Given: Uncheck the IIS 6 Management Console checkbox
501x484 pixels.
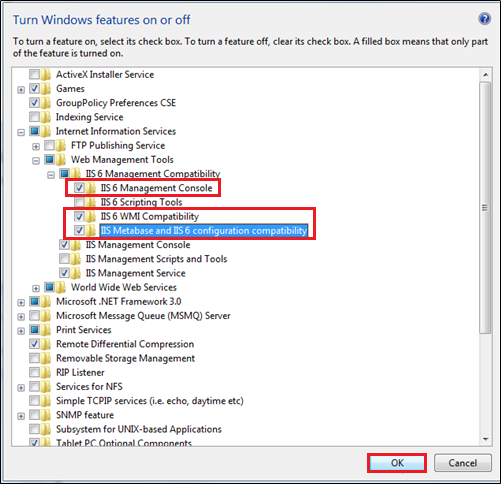Looking at the screenshot, I should coord(79,188).
